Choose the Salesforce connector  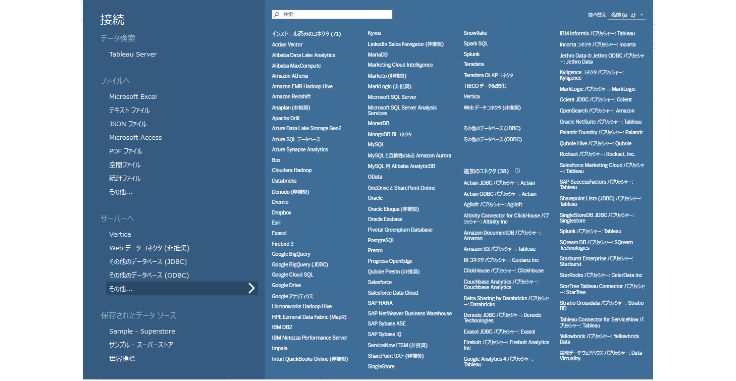(380, 282)
